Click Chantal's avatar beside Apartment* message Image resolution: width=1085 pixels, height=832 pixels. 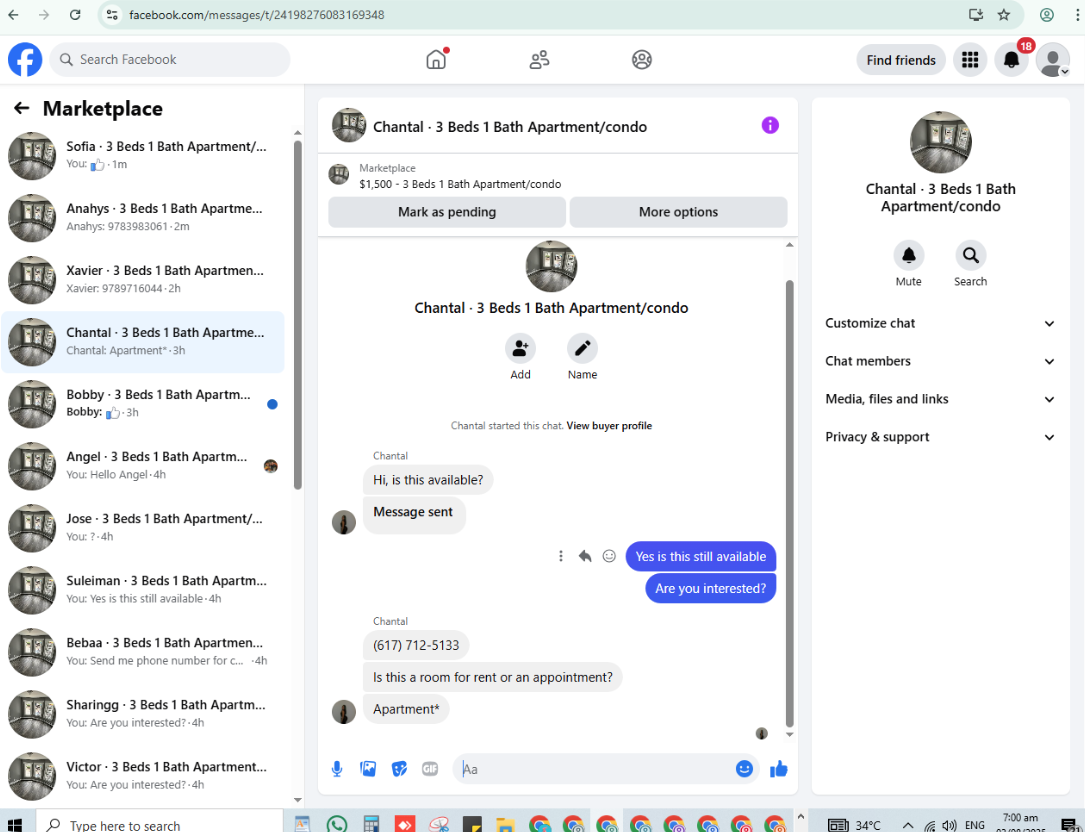pyautogui.click(x=344, y=712)
